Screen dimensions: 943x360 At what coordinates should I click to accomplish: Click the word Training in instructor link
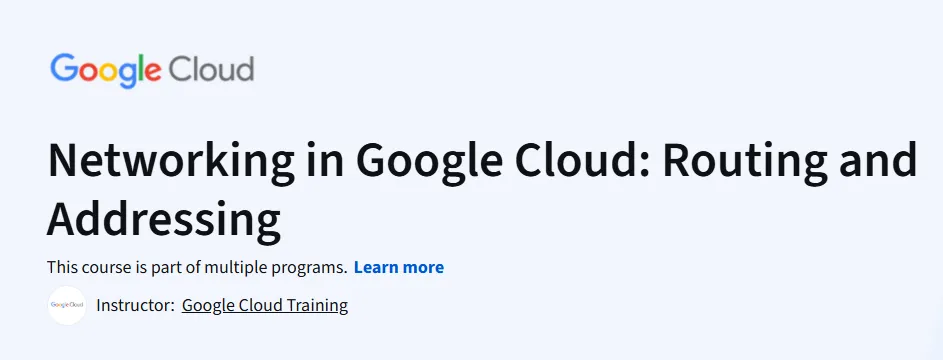[x=317, y=305]
